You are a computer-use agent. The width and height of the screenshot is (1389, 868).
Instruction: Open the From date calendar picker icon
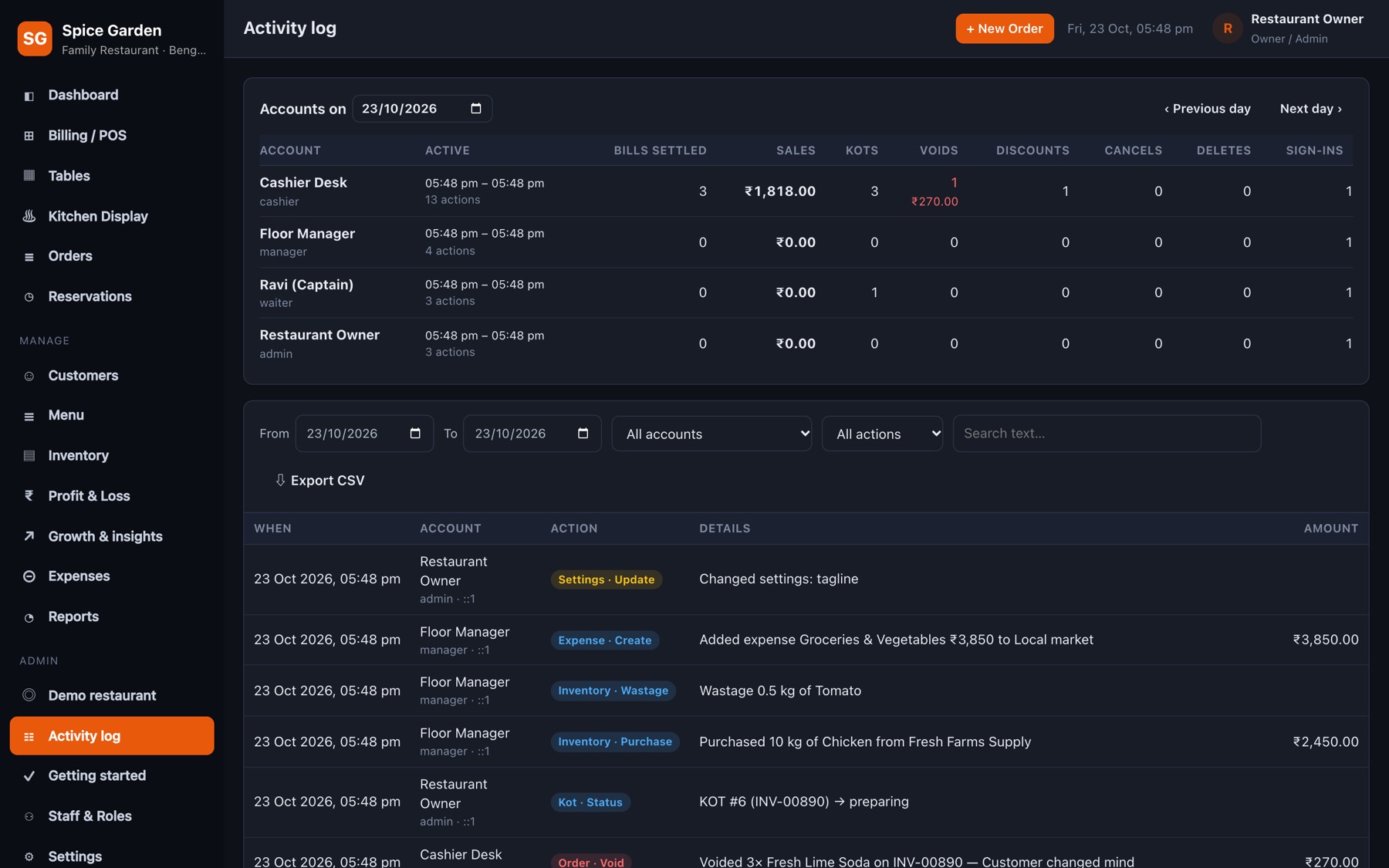click(x=415, y=434)
